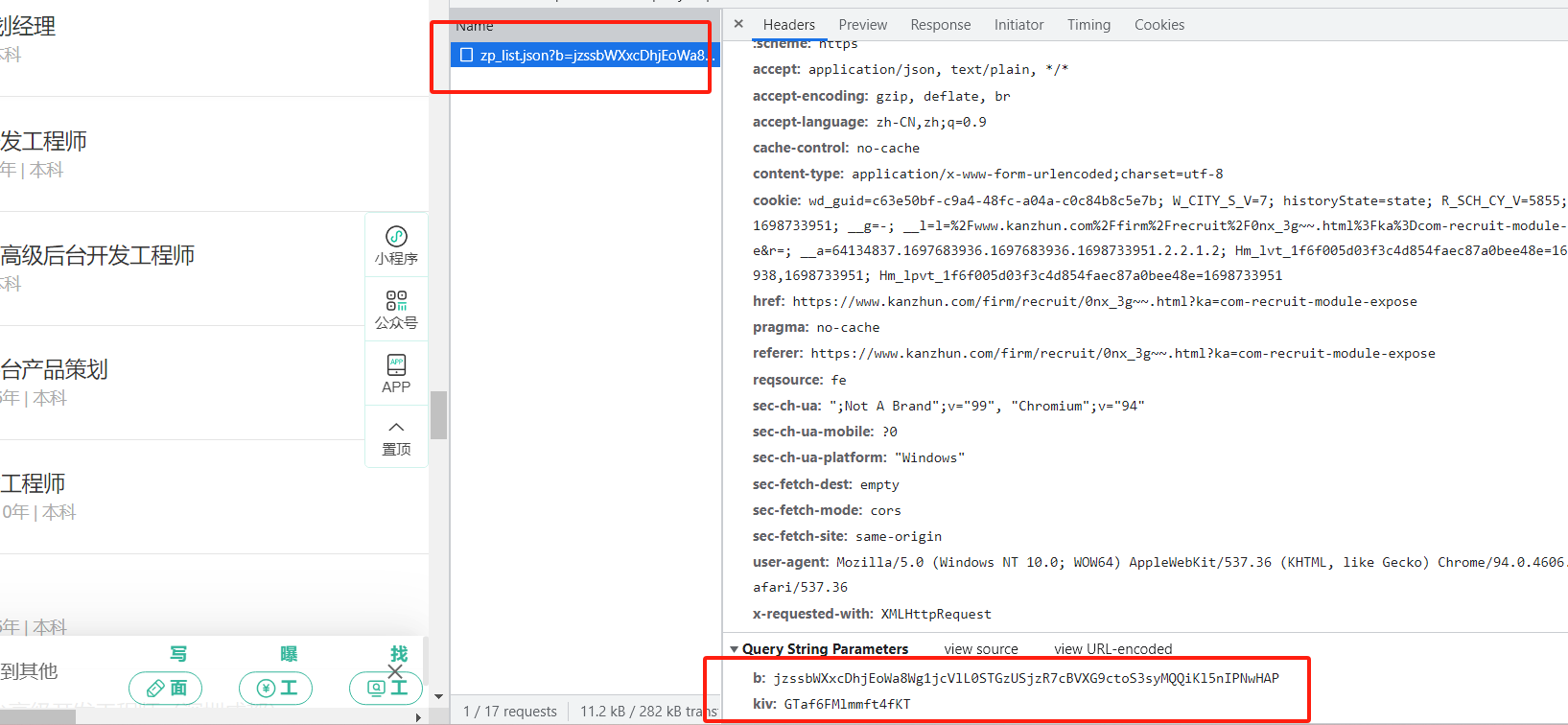Screen dimensions: 1568x725
Task: Click the webpage vertical scrollbar thumb
Action: pos(438,414)
